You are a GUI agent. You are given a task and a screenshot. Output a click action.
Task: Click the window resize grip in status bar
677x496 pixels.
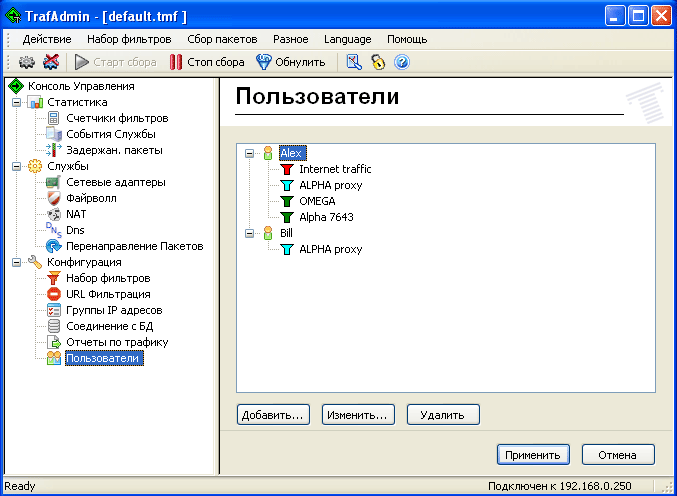point(668,487)
